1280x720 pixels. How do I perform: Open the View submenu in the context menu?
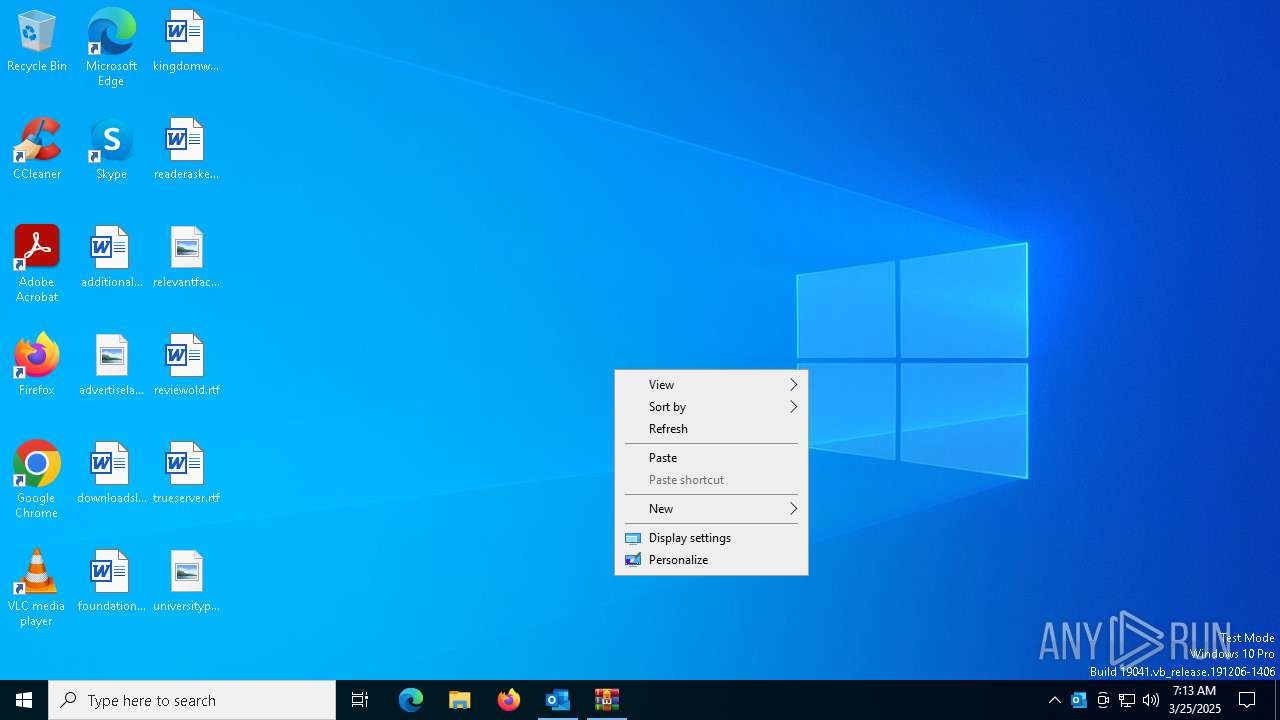[x=711, y=385]
